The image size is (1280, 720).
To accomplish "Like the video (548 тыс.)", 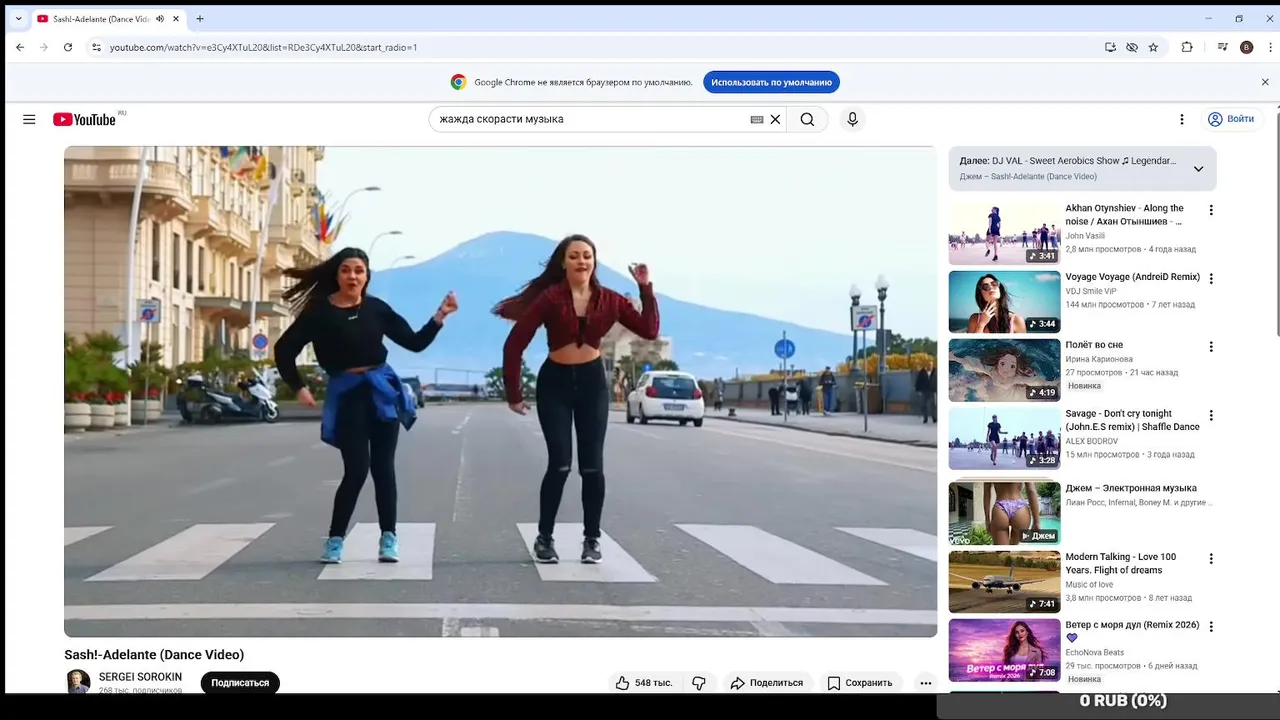I will 644,683.
